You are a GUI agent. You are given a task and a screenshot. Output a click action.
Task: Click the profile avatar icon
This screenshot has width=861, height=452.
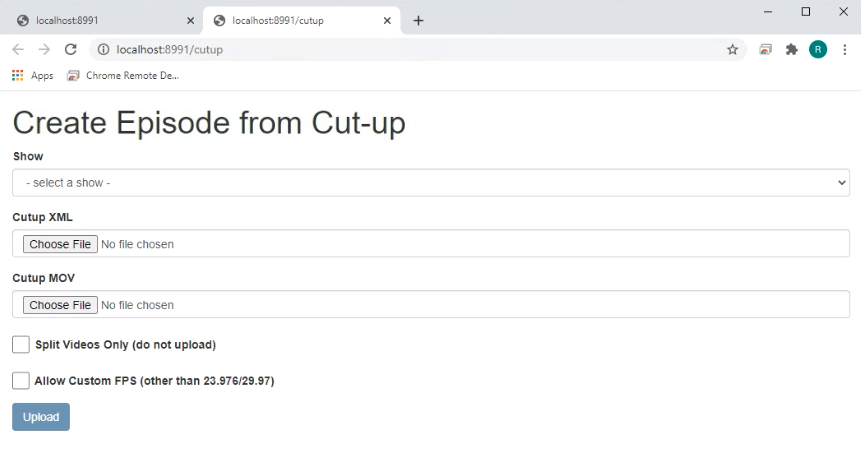click(818, 49)
